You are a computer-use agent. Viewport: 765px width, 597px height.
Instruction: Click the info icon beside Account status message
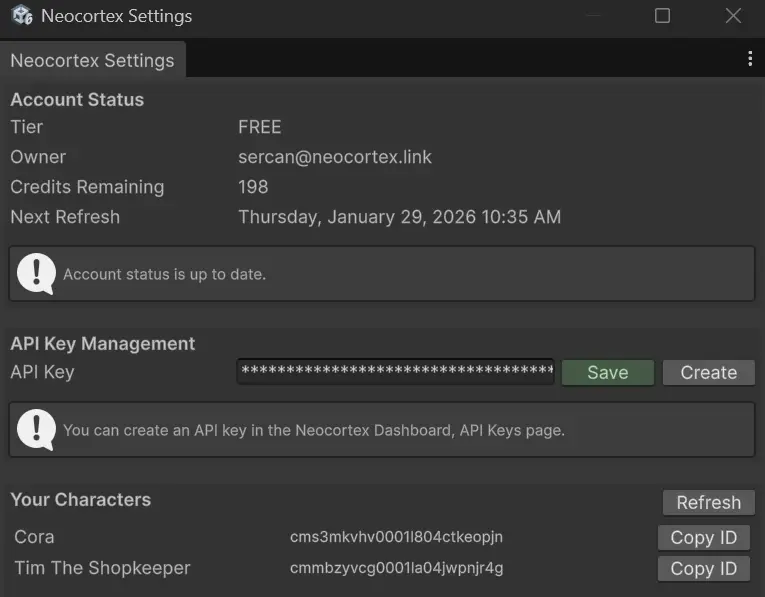(37, 274)
